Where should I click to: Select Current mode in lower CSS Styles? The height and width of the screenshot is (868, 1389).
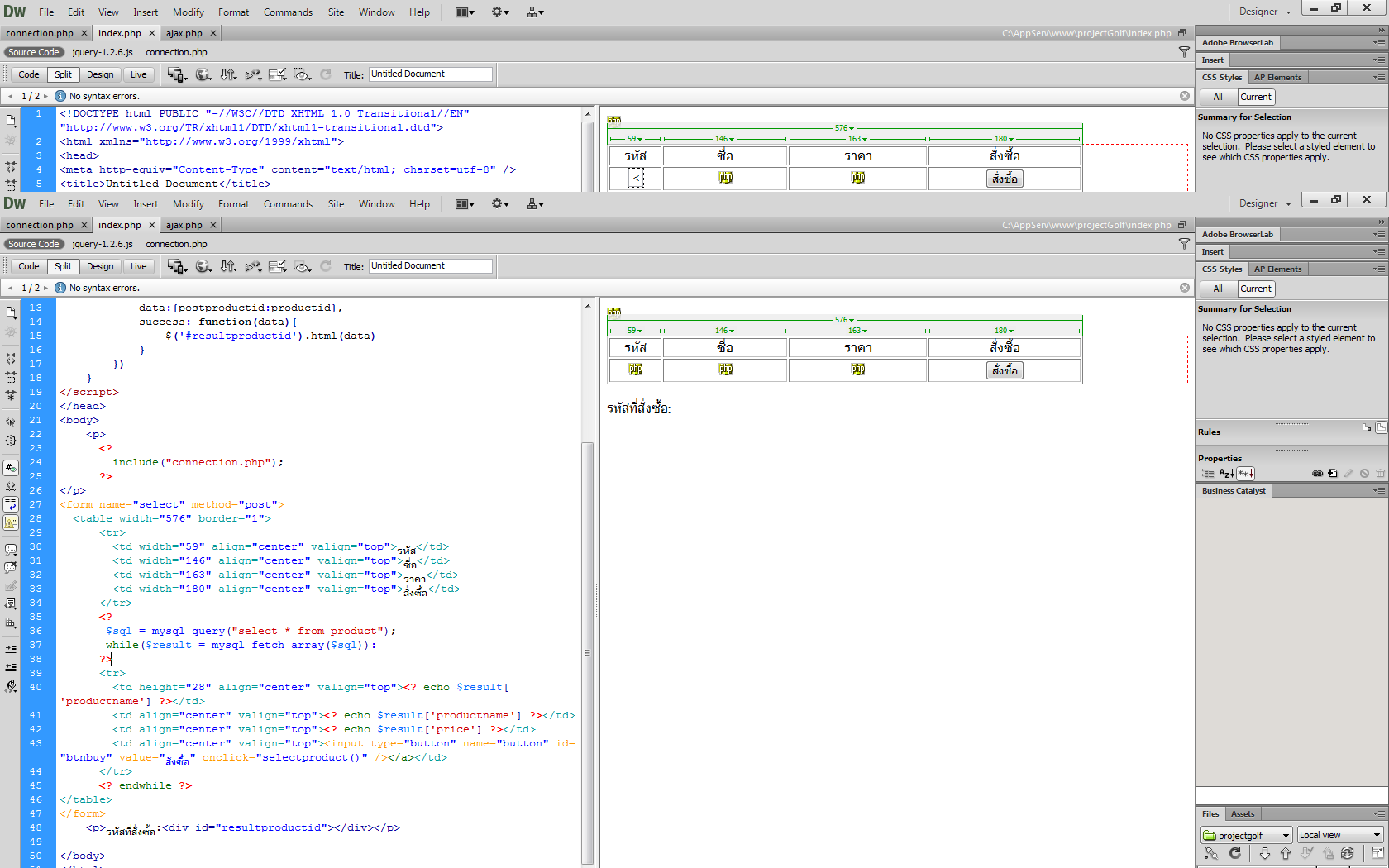point(1256,289)
